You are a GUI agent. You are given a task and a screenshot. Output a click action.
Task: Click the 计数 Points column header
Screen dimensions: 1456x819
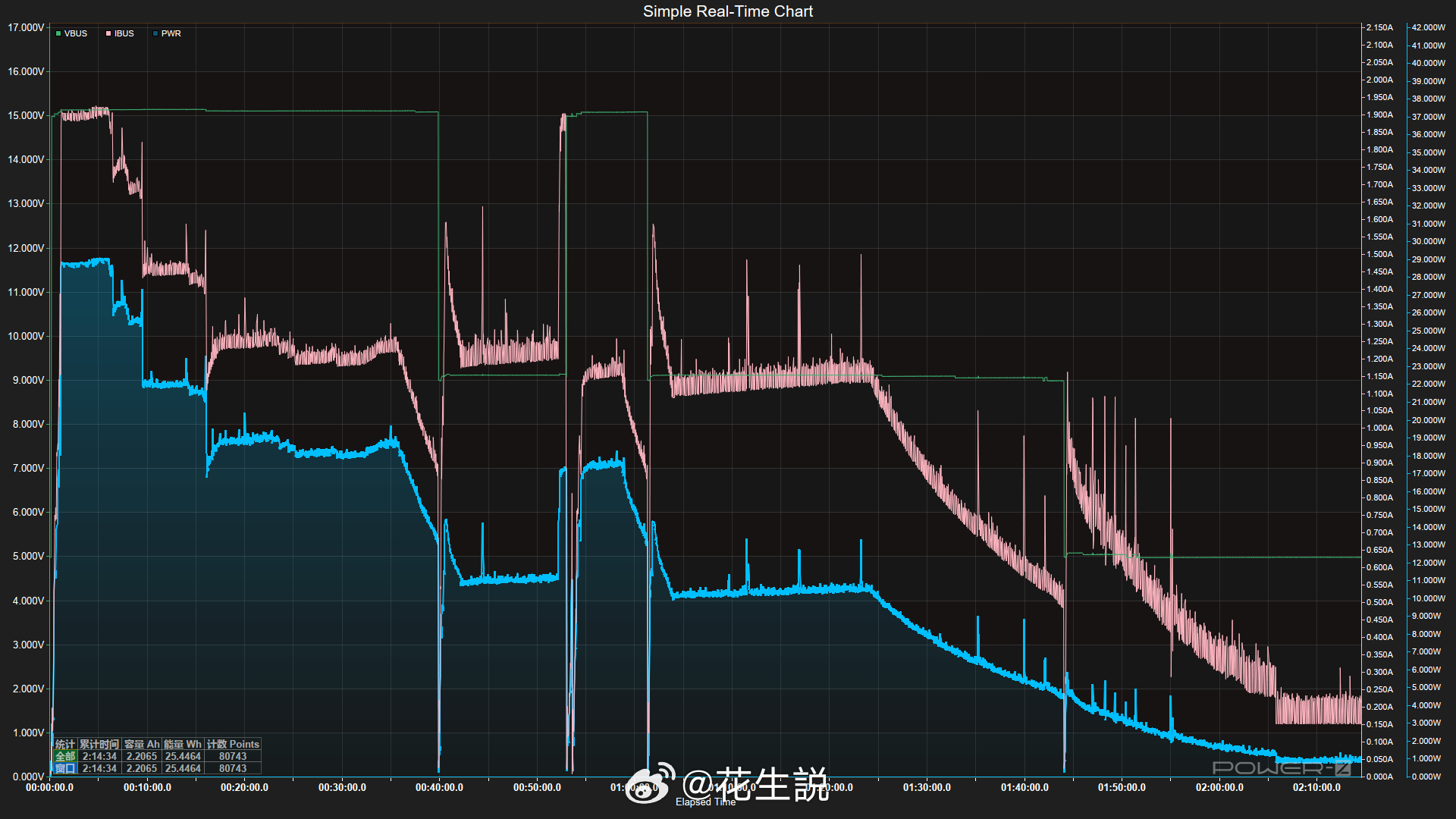233,744
